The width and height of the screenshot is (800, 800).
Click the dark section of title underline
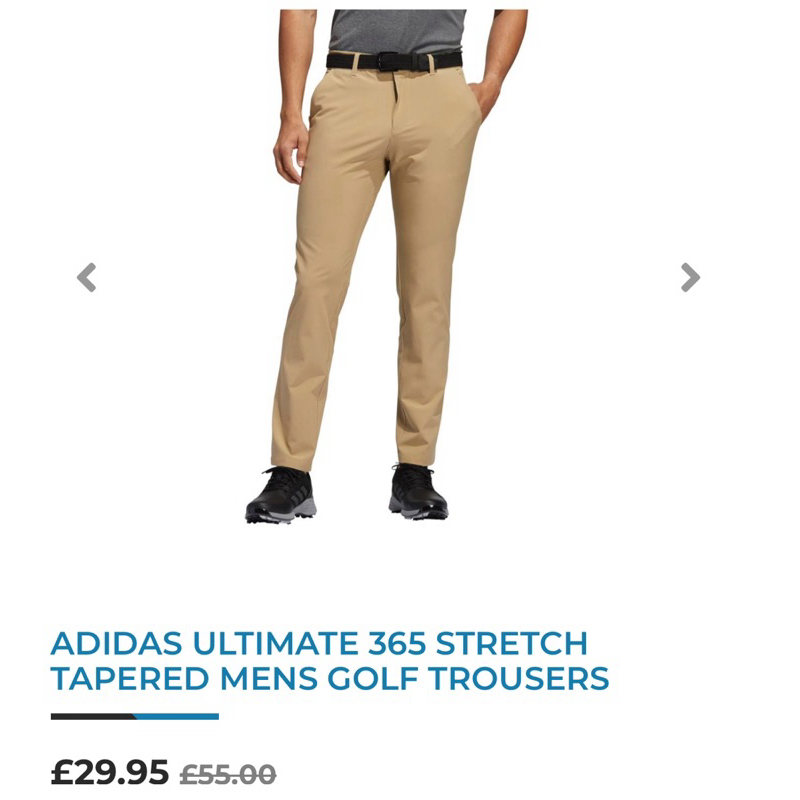point(93,717)
